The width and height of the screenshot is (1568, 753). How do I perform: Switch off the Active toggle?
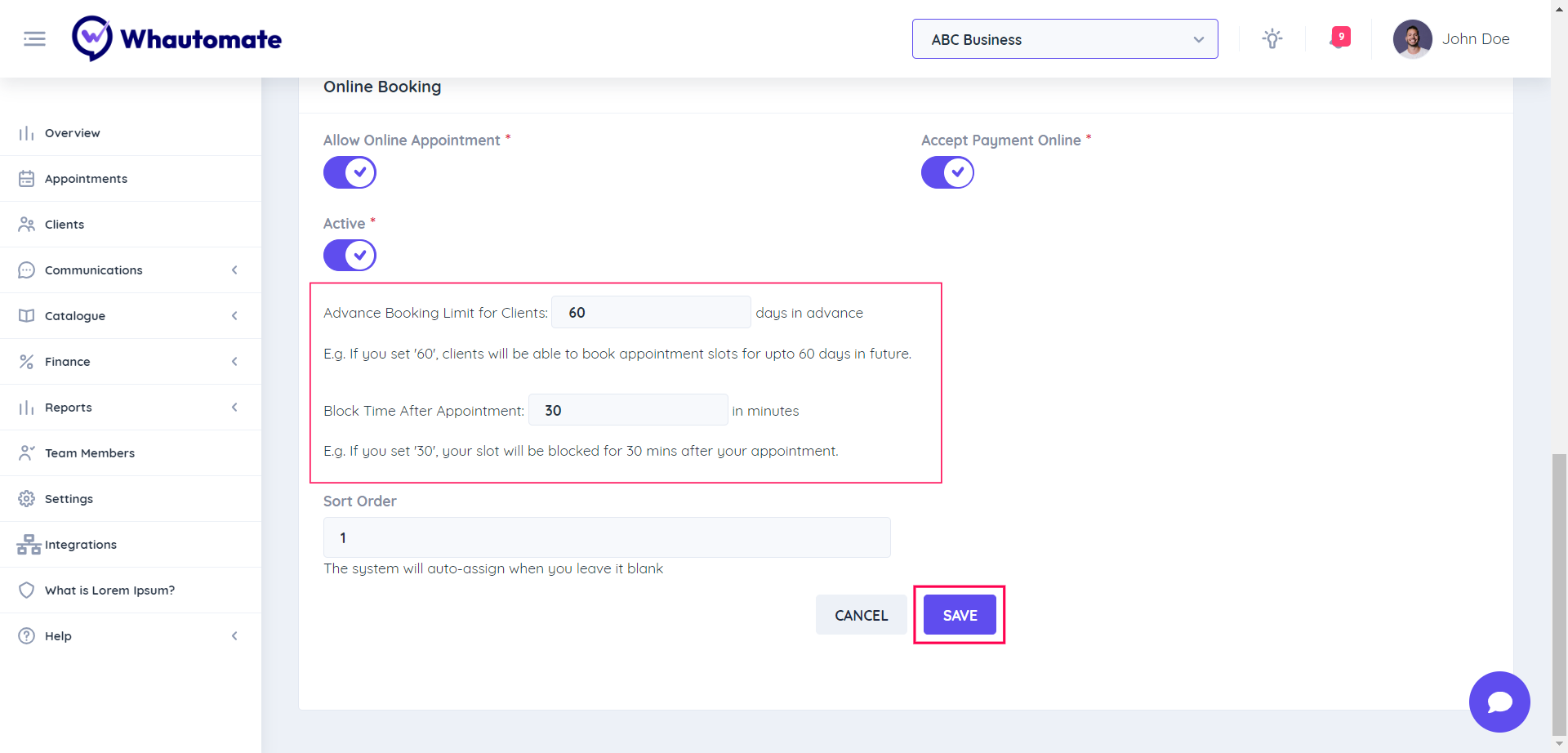point(350,255)
